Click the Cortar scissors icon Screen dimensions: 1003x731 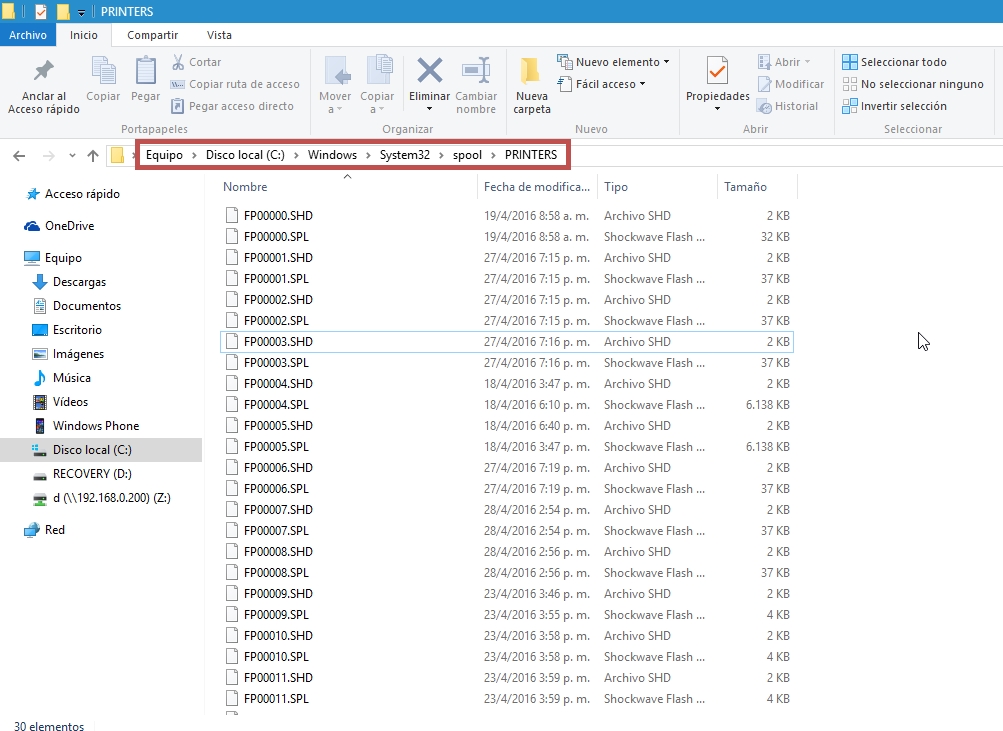pos(178,62)
